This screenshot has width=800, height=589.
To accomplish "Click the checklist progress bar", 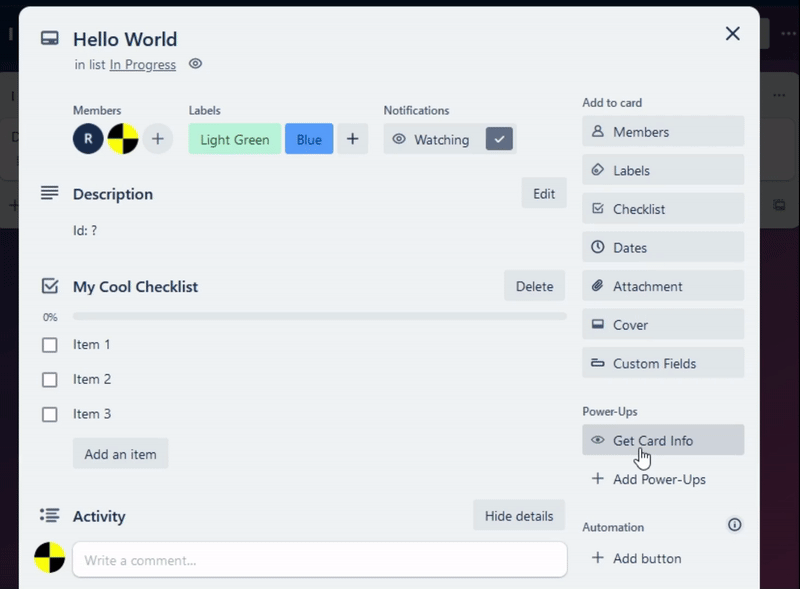I will pyautogui.click(x=319, y=317).
